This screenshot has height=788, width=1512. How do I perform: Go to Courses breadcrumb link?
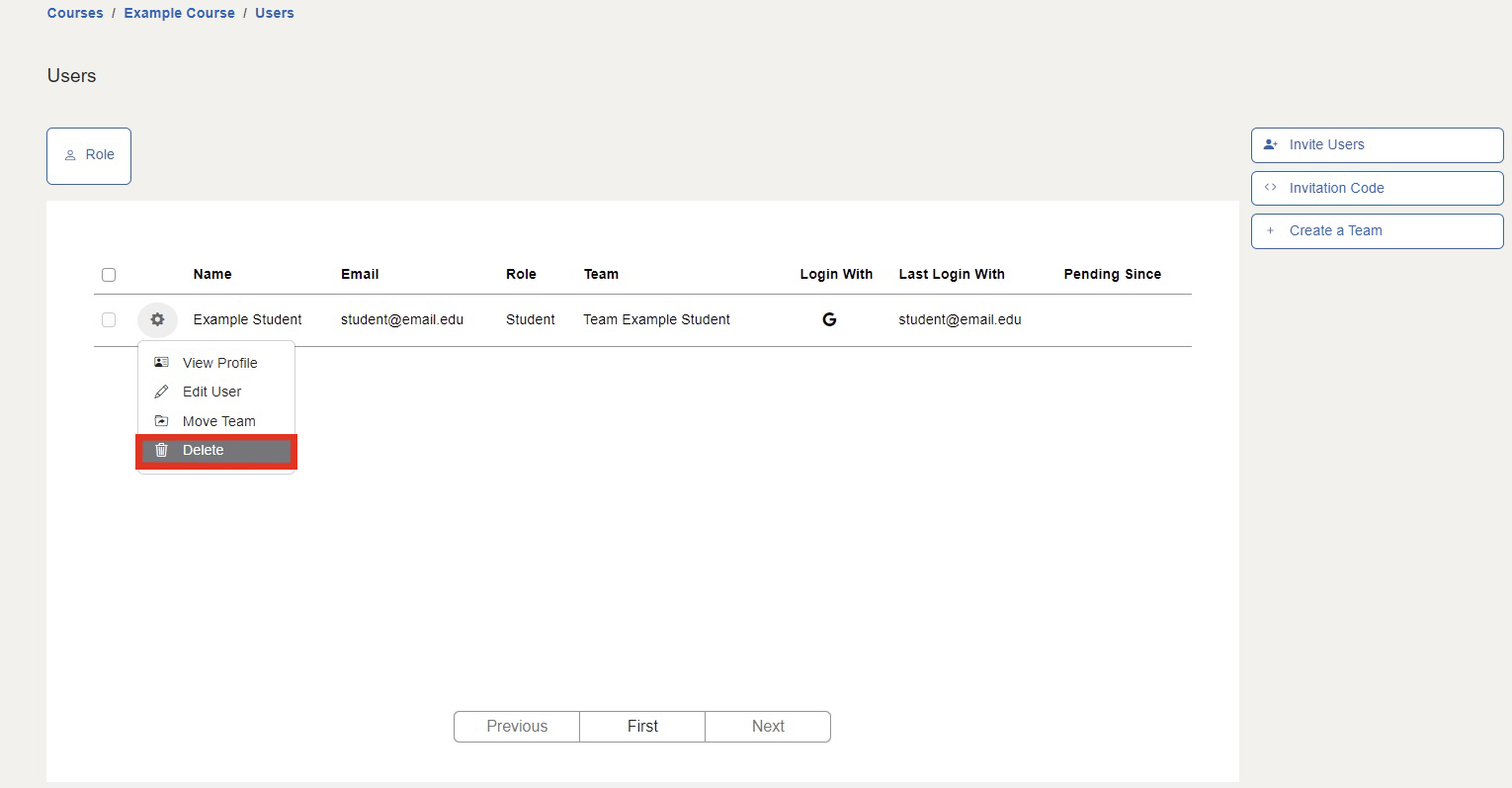pos(75,13)
